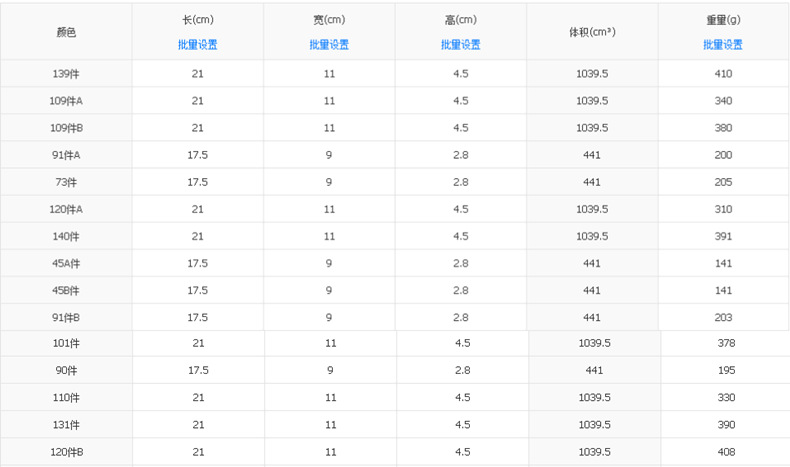
Task: Select the 73件 row label
Action: [66, 182]
